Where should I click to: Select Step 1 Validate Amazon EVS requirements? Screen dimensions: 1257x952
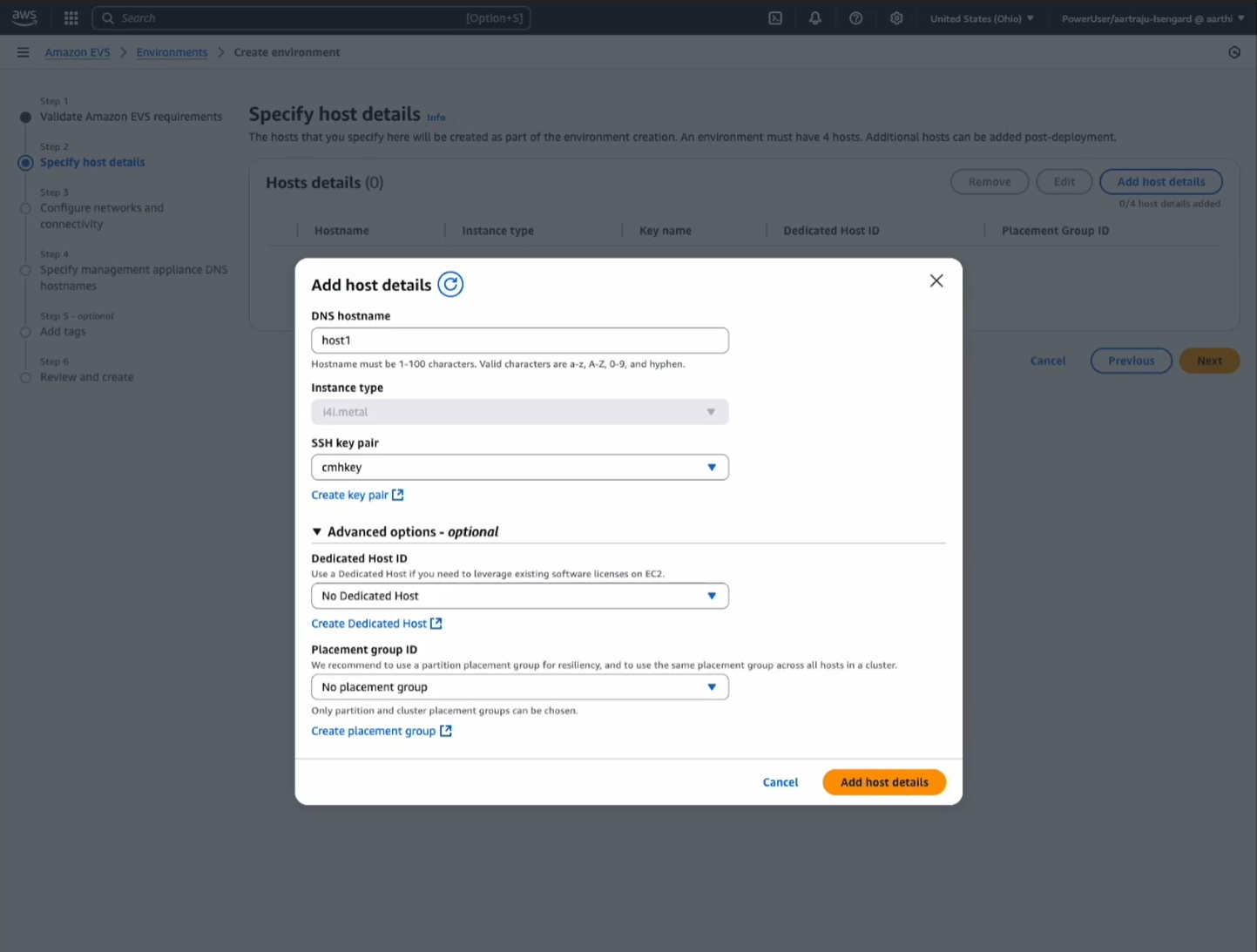(x=131, y=117)
